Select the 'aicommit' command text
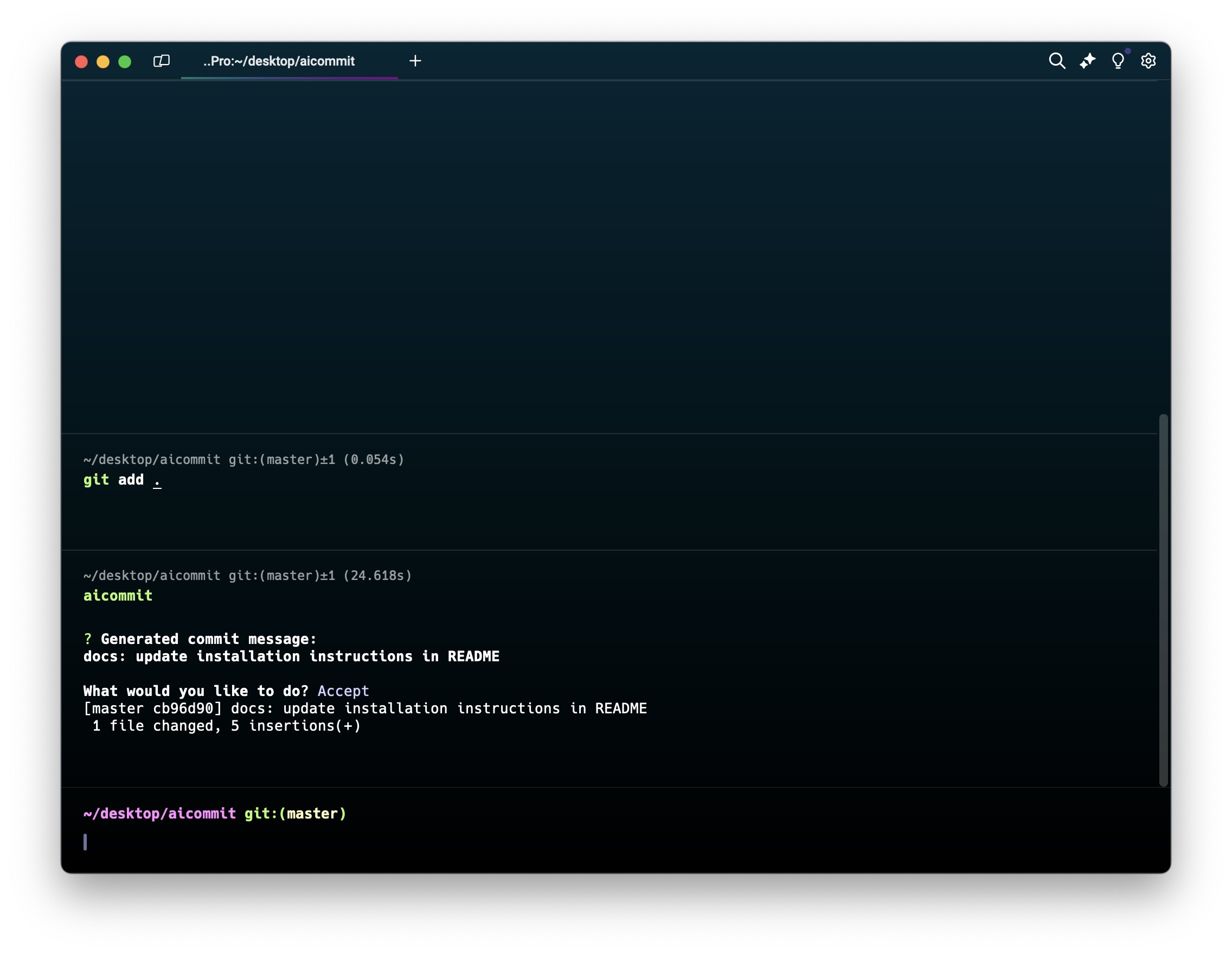 tap(118, 595)
